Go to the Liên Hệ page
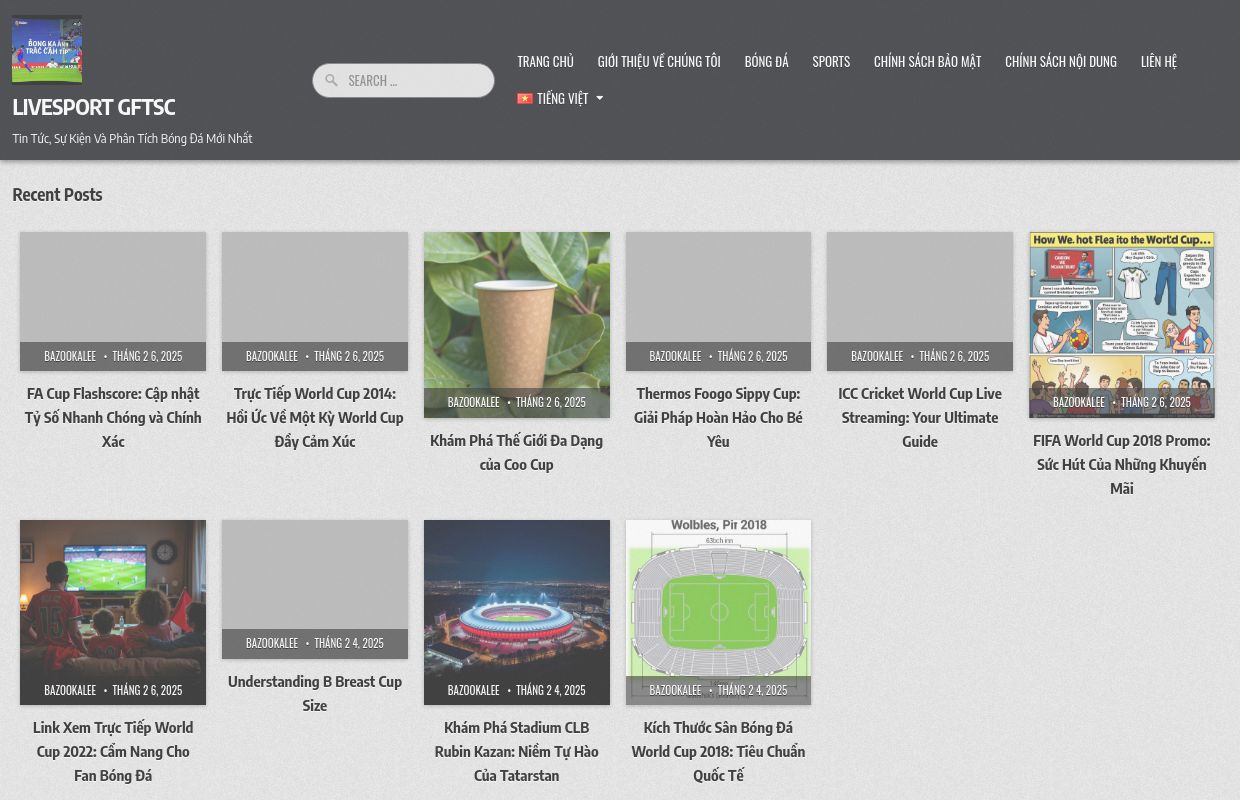The width and height of the screenshot is (1240, 800). [x=1159, y=61]
